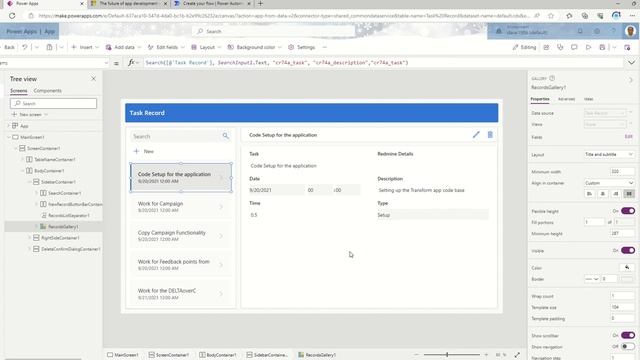Toggle Show scrollbar switch
This screenshot has height=360, width=640.
click(628, 335)
